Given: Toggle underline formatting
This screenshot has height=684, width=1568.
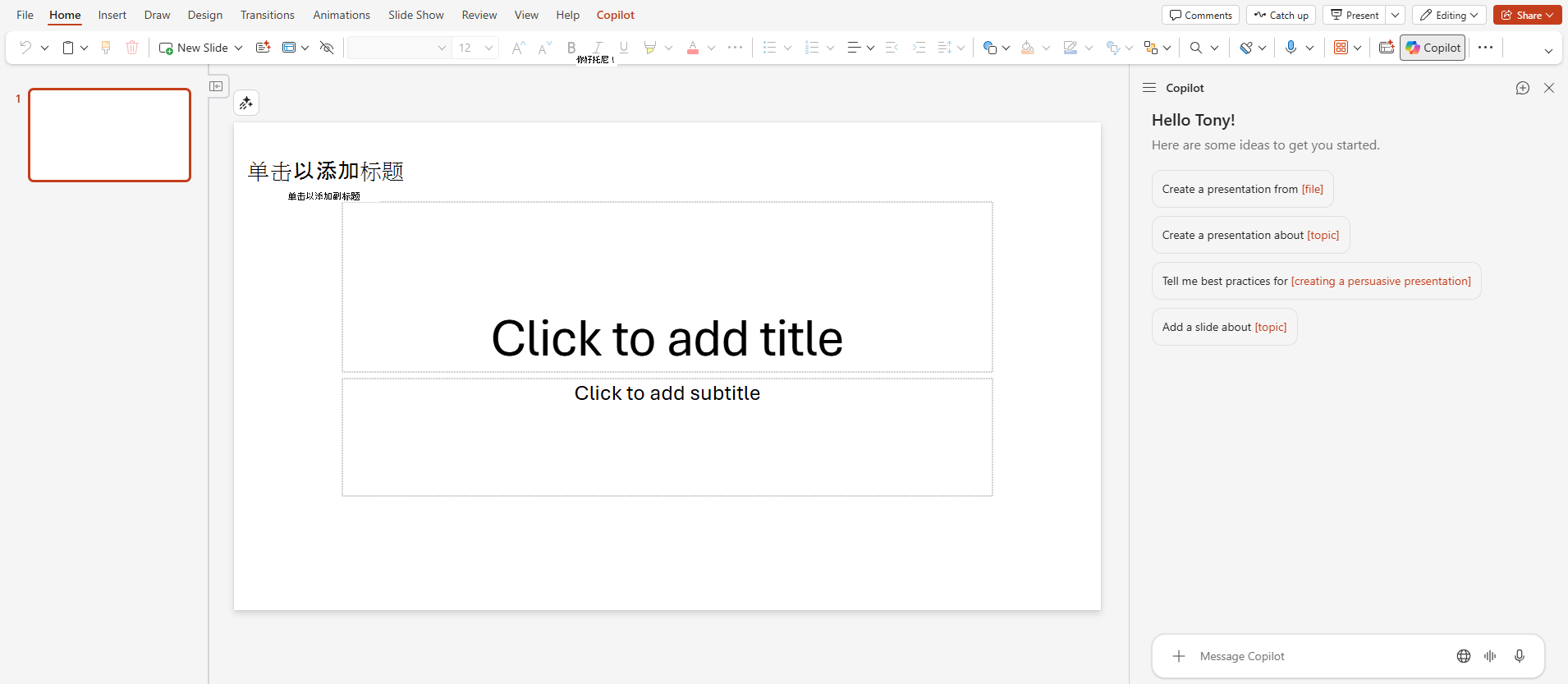Looking at the screenshot, I should (624, 48).
